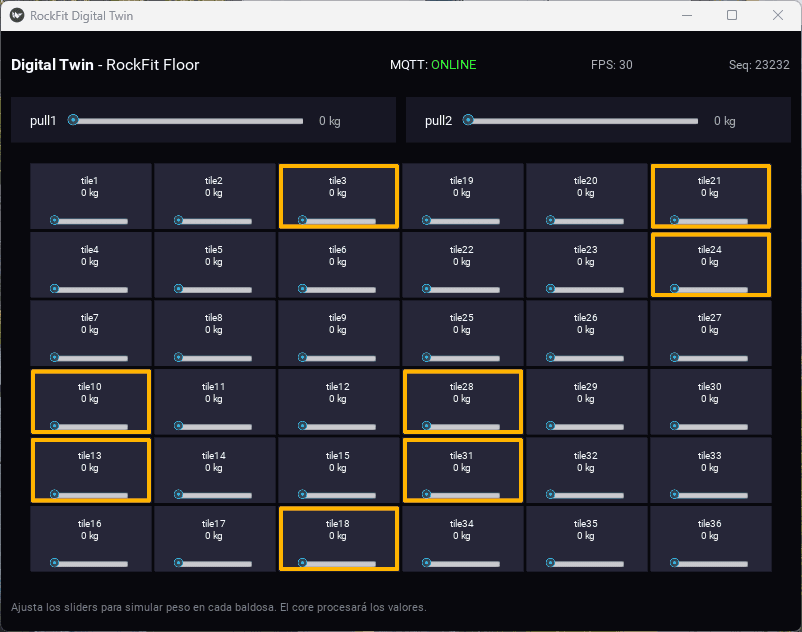Click the tile19 weight slider
The height and width of the screenshot is (632, 802).
(x=461, y=220)
